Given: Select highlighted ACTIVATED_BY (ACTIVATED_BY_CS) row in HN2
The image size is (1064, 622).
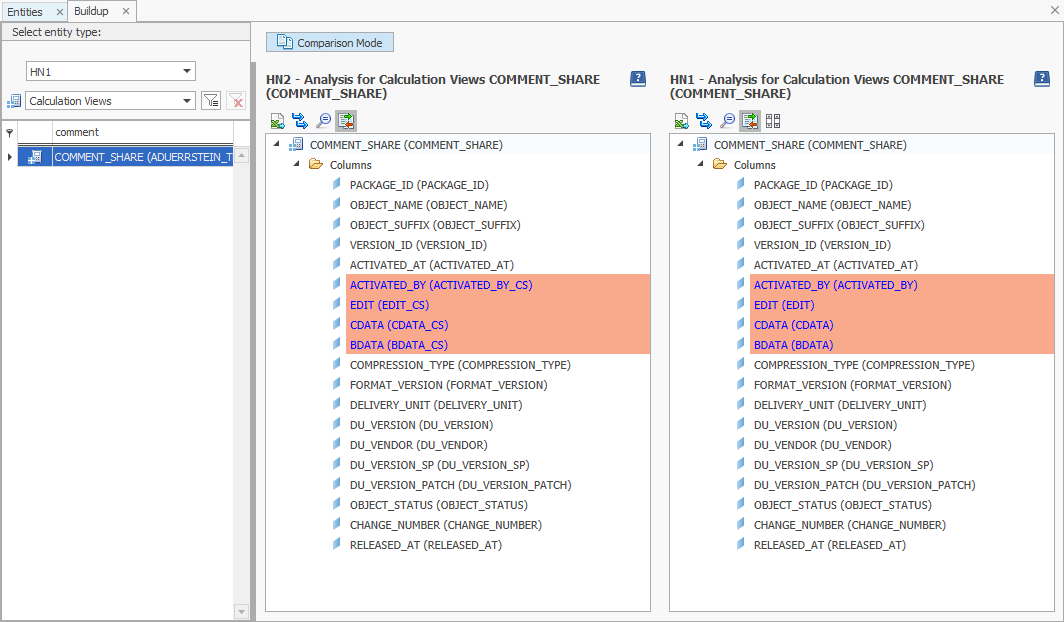Looking at the screenshot, I should point(441,285).
